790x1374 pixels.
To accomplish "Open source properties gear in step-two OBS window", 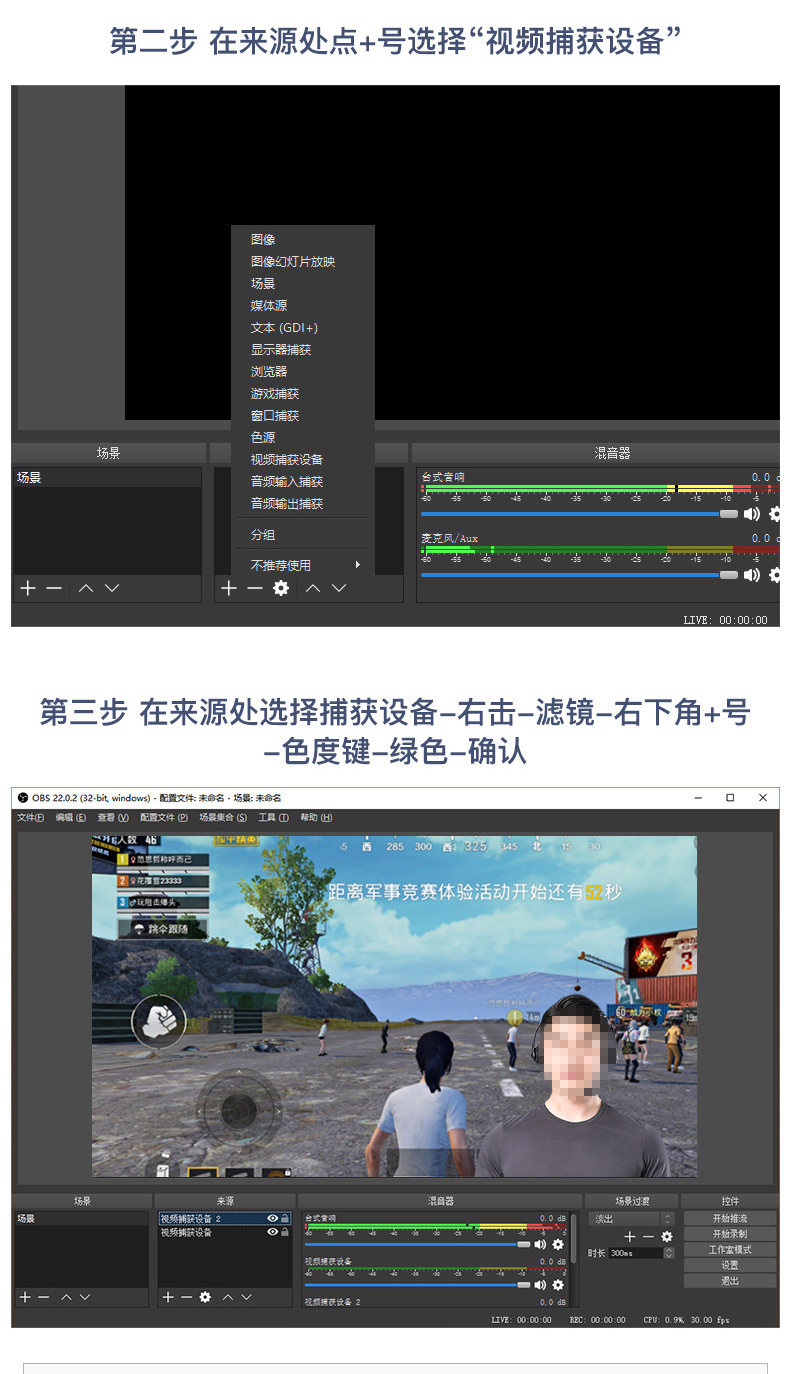I will pos(281,588).
